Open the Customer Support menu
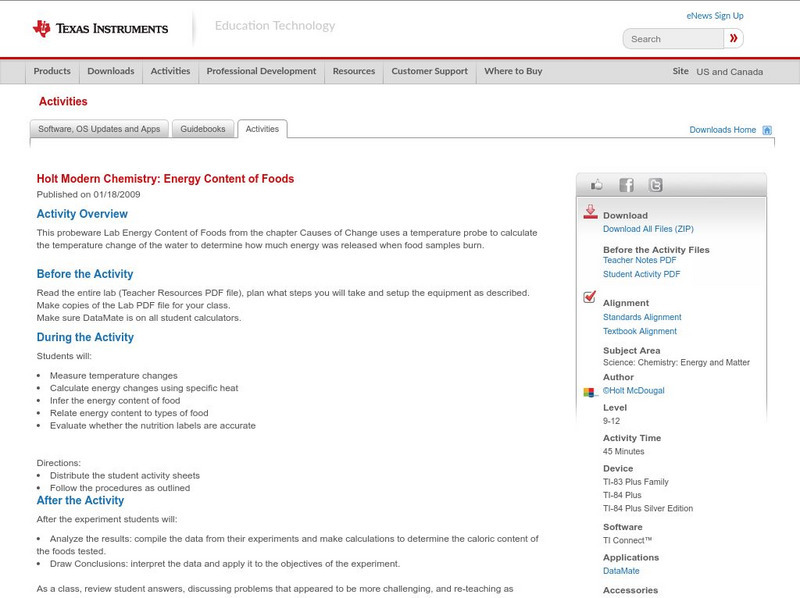The image size is (800, 598). [430, 71]
